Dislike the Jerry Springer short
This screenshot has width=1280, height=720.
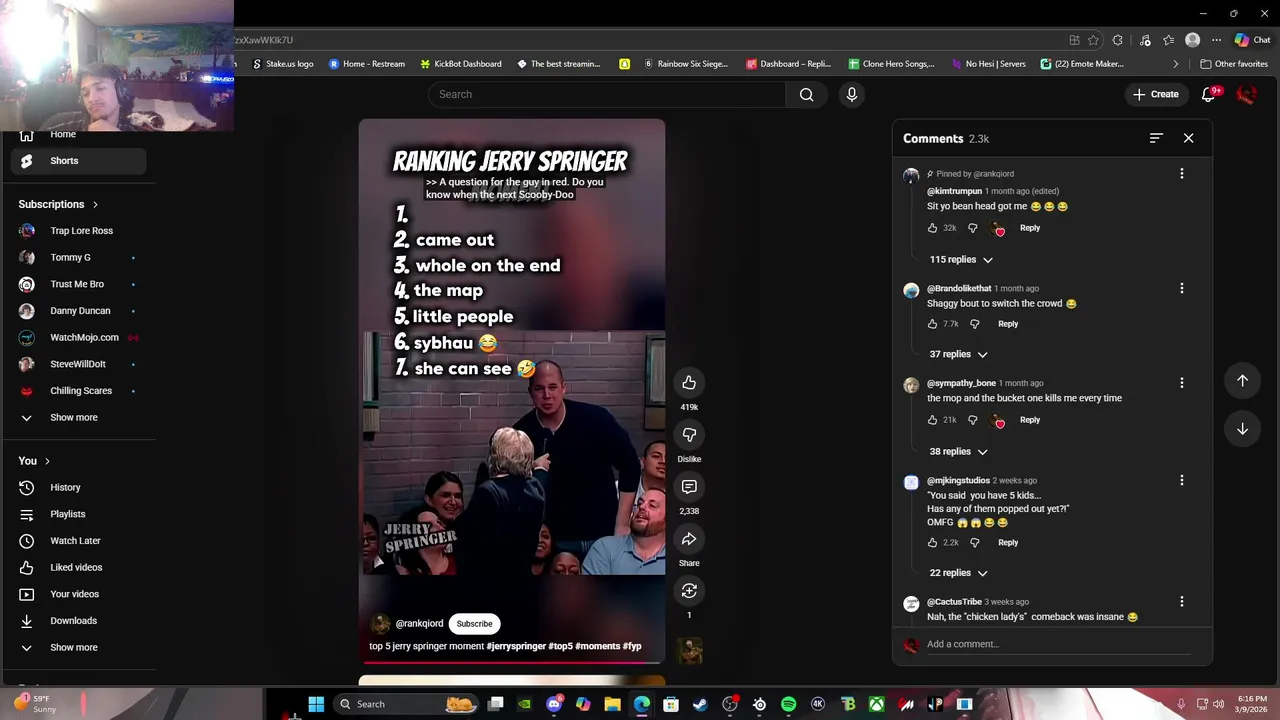[x=689, y=435]
